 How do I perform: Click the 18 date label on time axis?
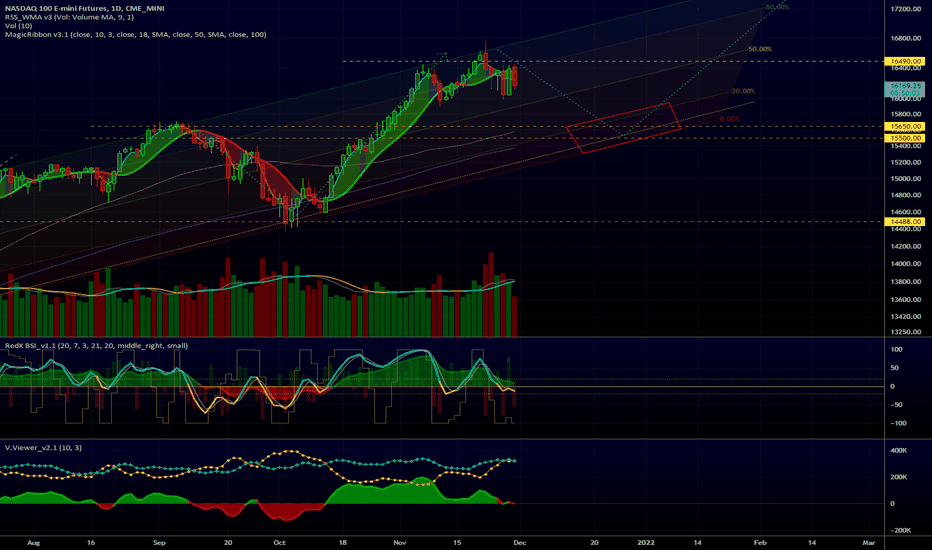[342, 543]
